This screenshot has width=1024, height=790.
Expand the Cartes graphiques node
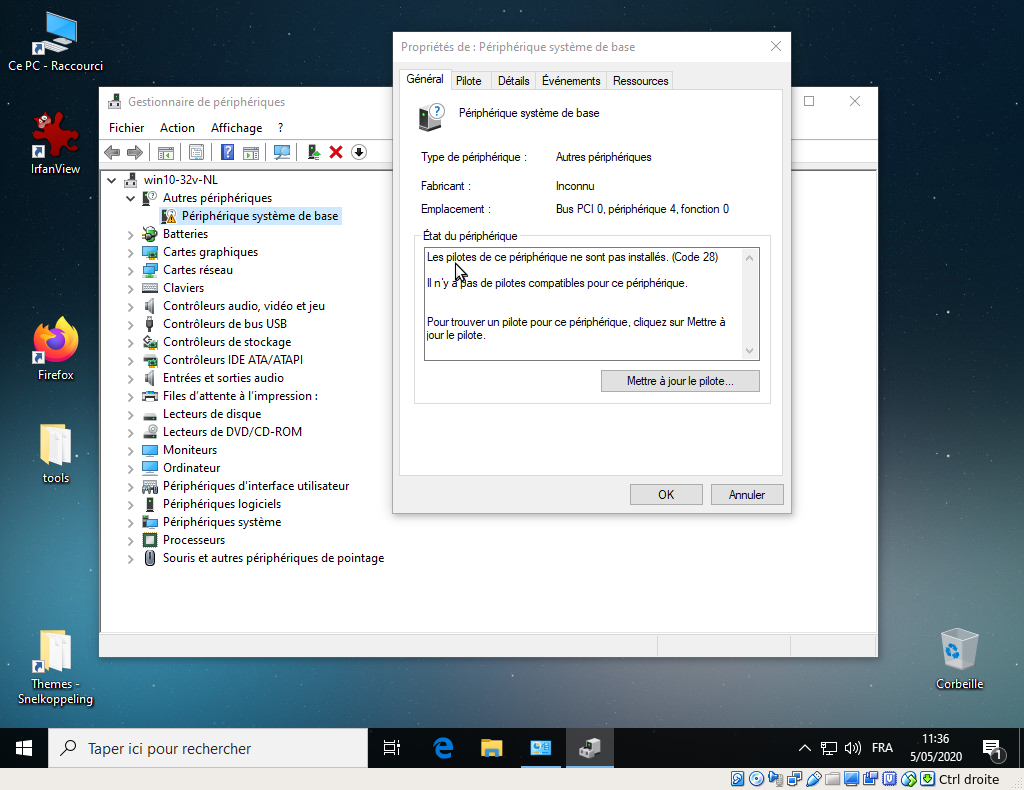(130, 253)
